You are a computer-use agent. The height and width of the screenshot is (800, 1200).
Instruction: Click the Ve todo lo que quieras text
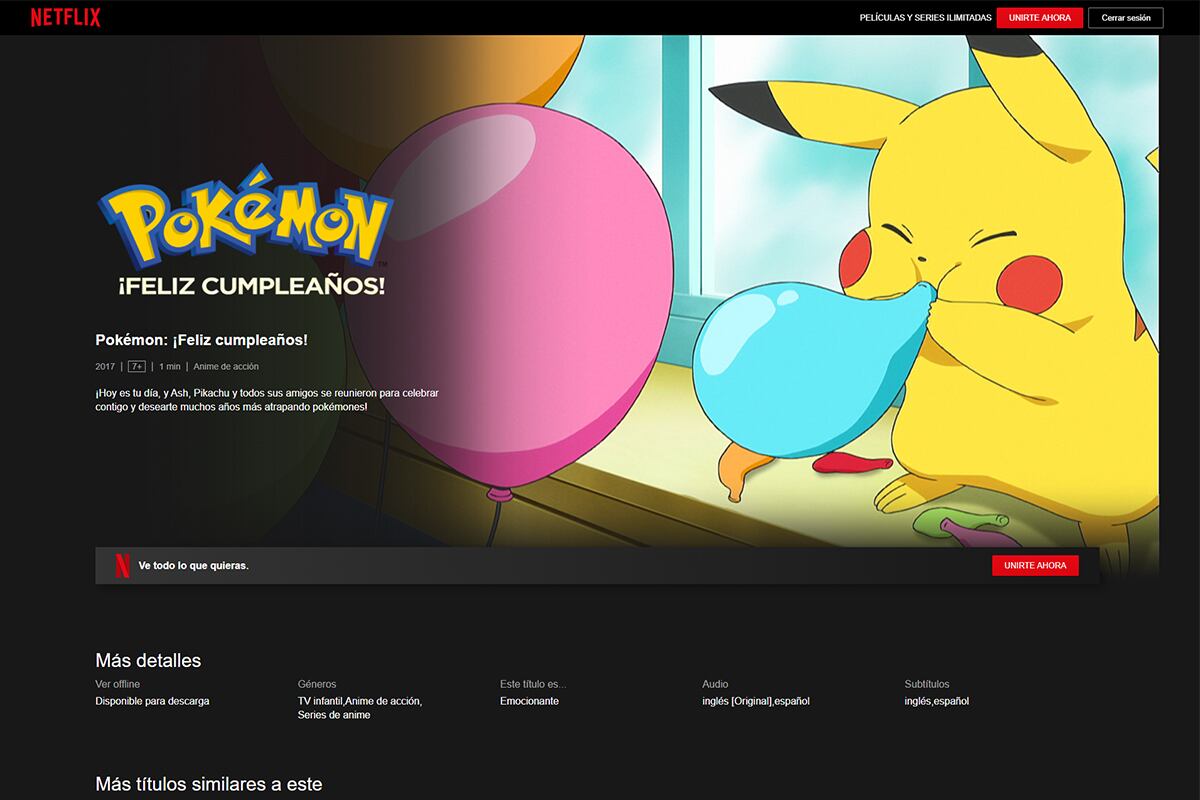click(194, 564)
